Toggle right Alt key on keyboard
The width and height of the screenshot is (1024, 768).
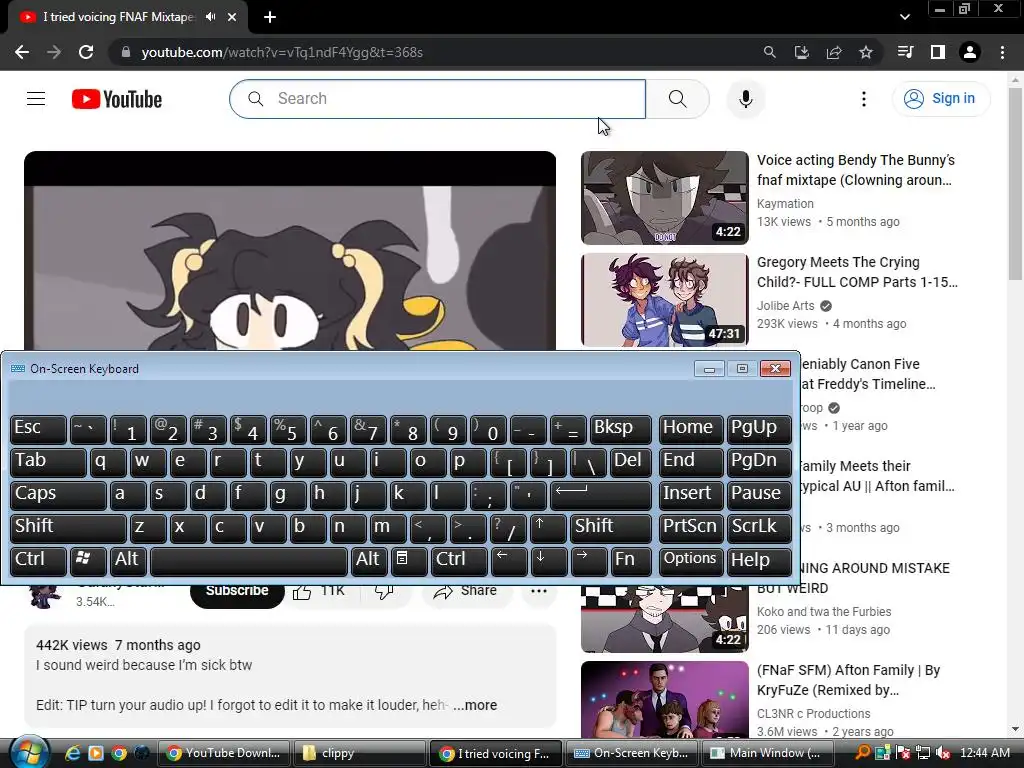368,560
